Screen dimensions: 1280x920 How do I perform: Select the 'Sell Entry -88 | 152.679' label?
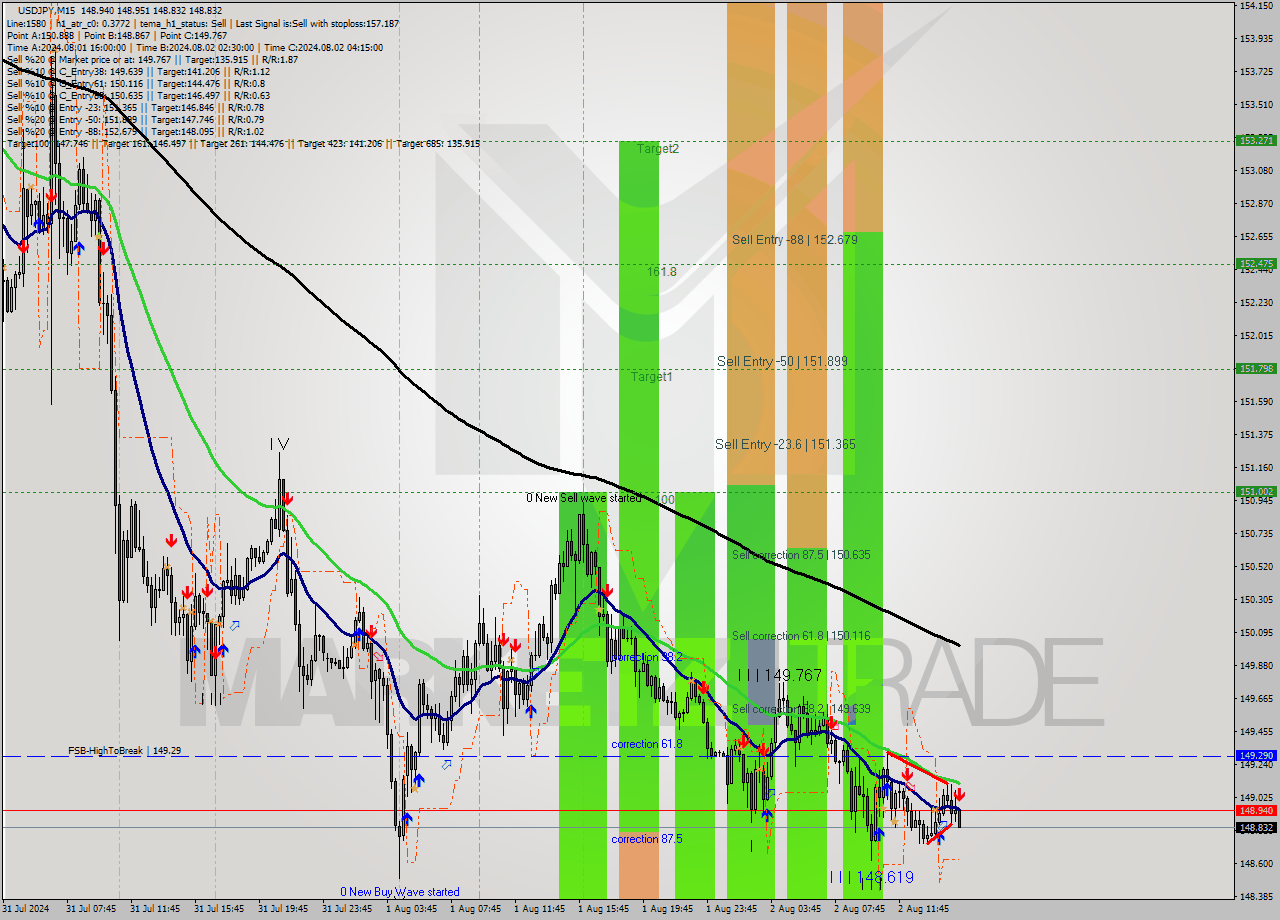point(794,240)
